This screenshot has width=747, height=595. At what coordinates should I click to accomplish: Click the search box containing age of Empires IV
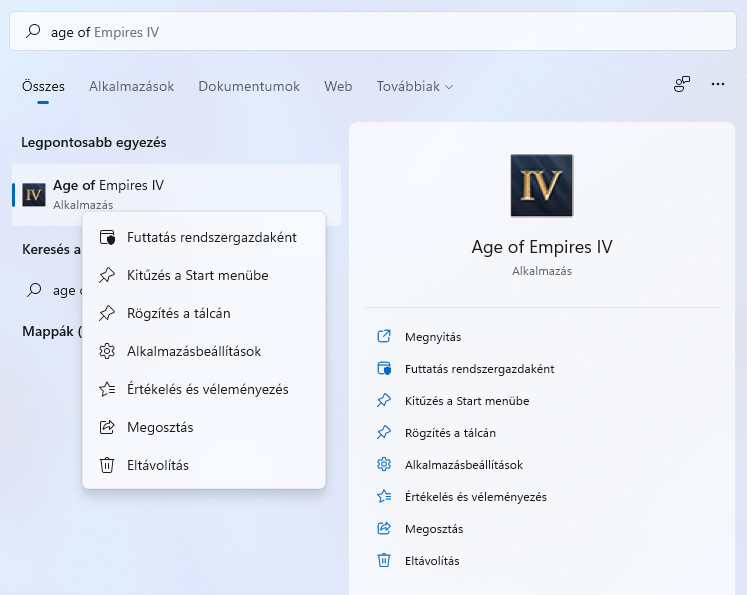373,31
